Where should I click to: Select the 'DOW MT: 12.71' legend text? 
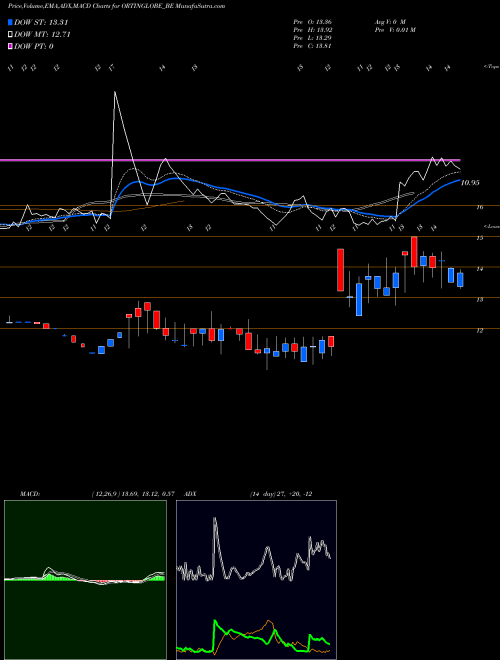tap(42, 35)
